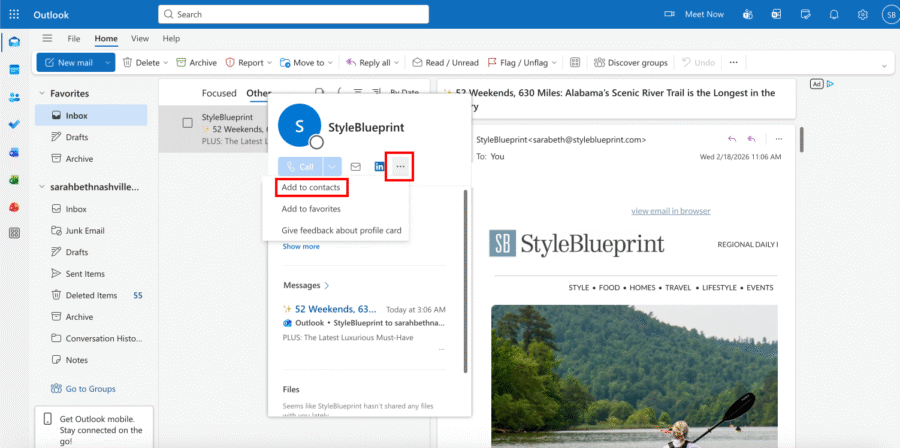The width and height of the screenshot is (900, 448).
Task: Open the Flag / Unflag dropdown arrow
Action: click(x=554, y=63)
